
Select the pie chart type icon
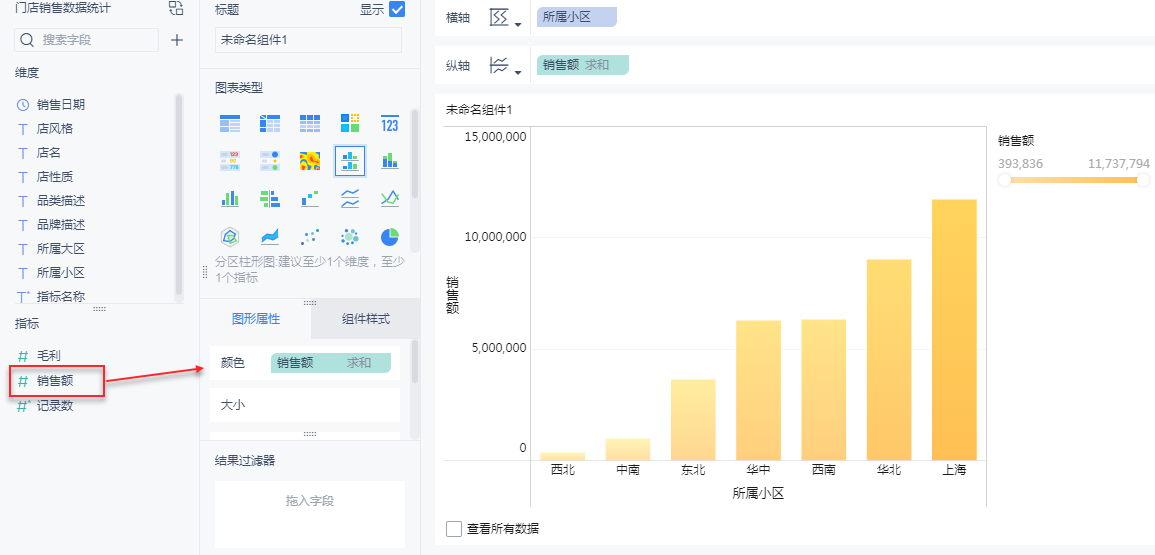(390, 237)
